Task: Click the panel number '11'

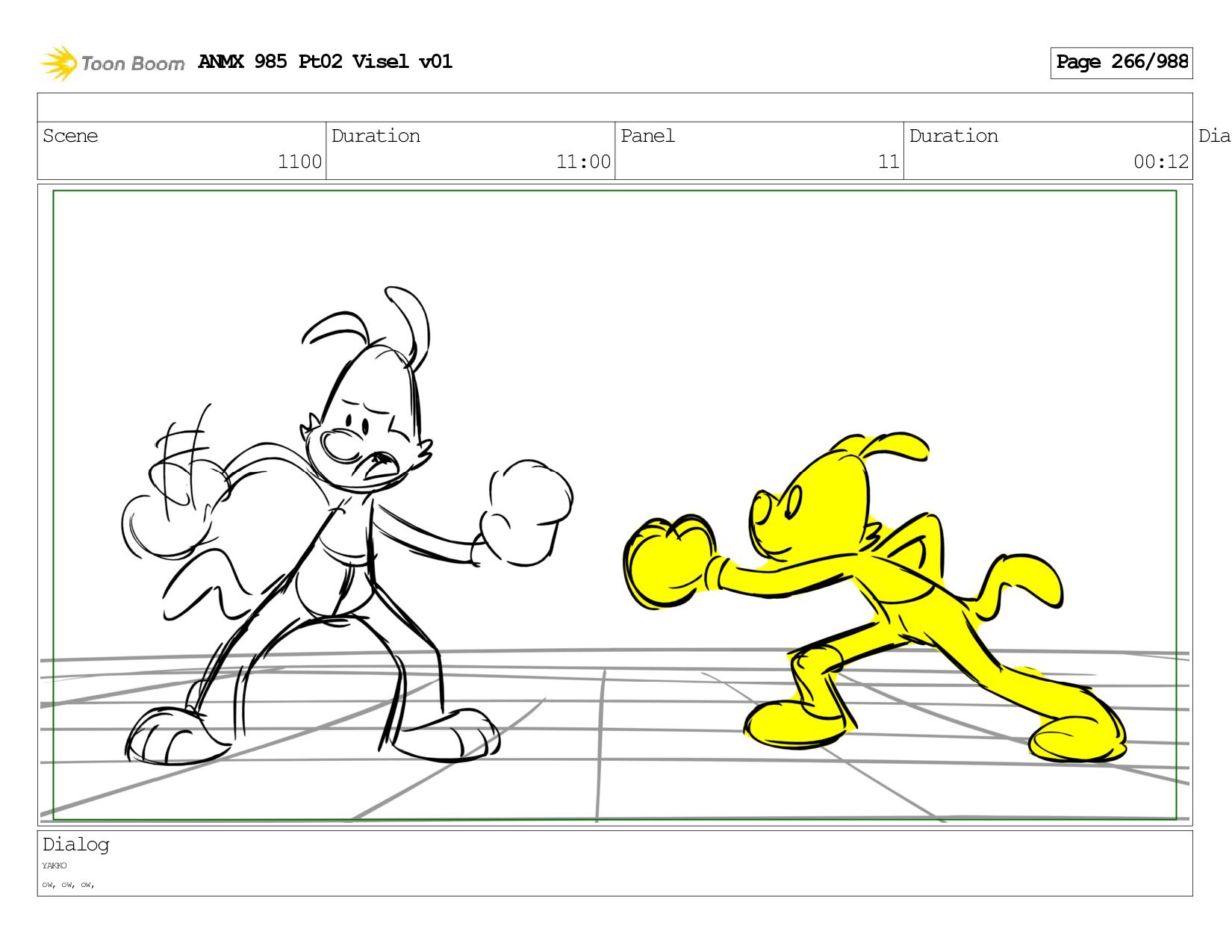Action: [889, 162]
